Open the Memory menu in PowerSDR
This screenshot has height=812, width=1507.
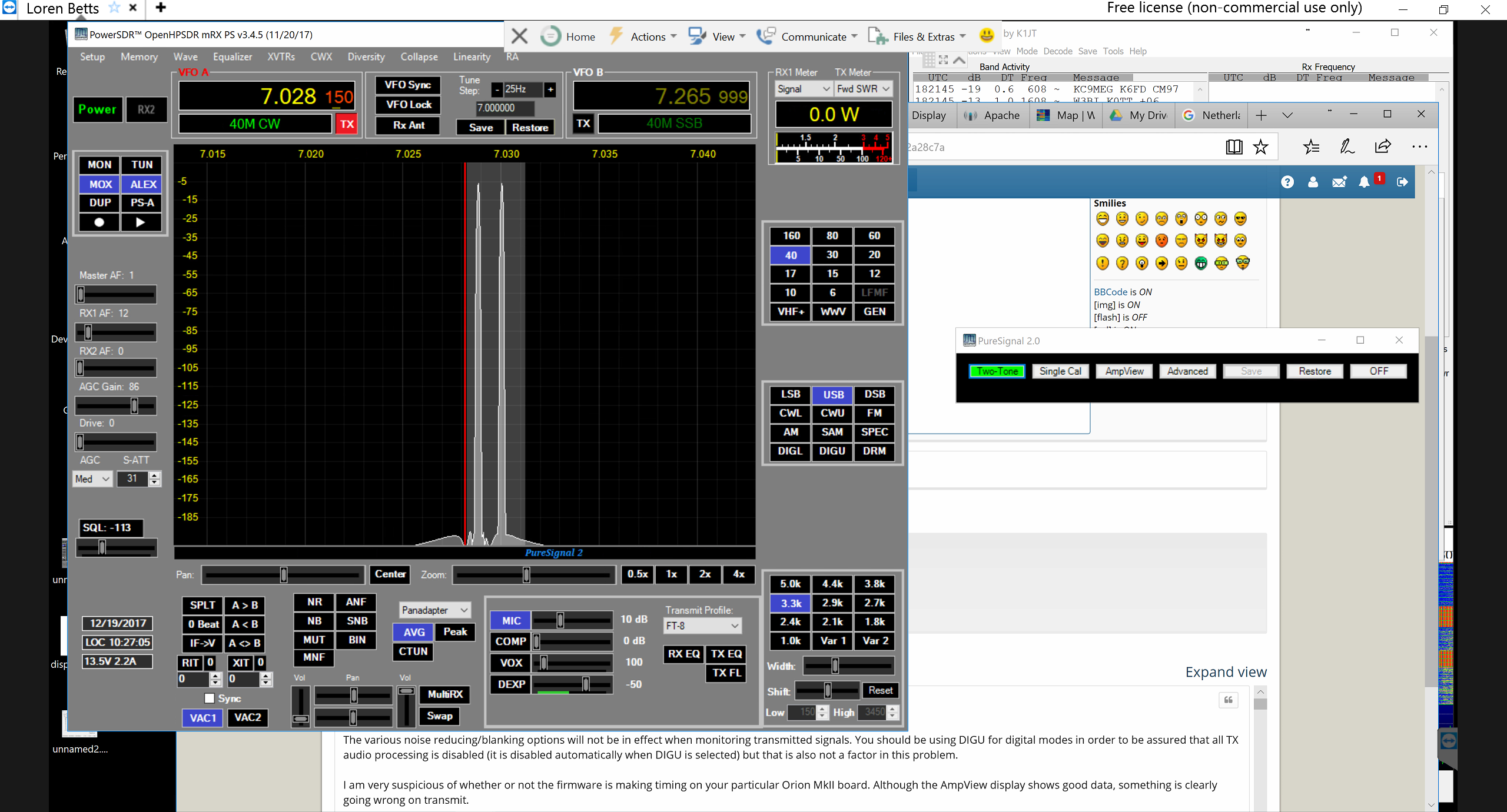click(139, 57)
